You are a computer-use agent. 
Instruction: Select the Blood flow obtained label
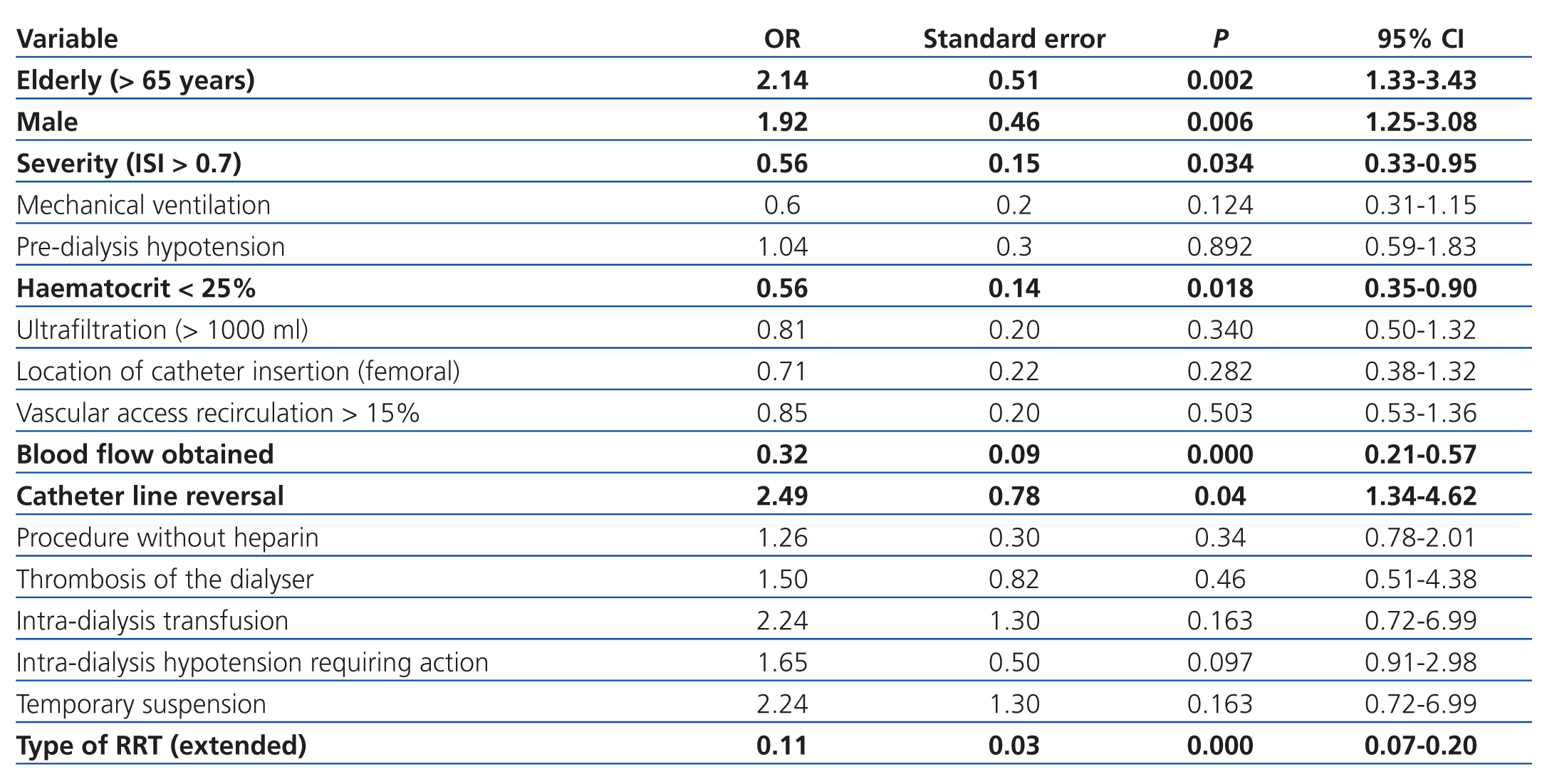point(145,454)
